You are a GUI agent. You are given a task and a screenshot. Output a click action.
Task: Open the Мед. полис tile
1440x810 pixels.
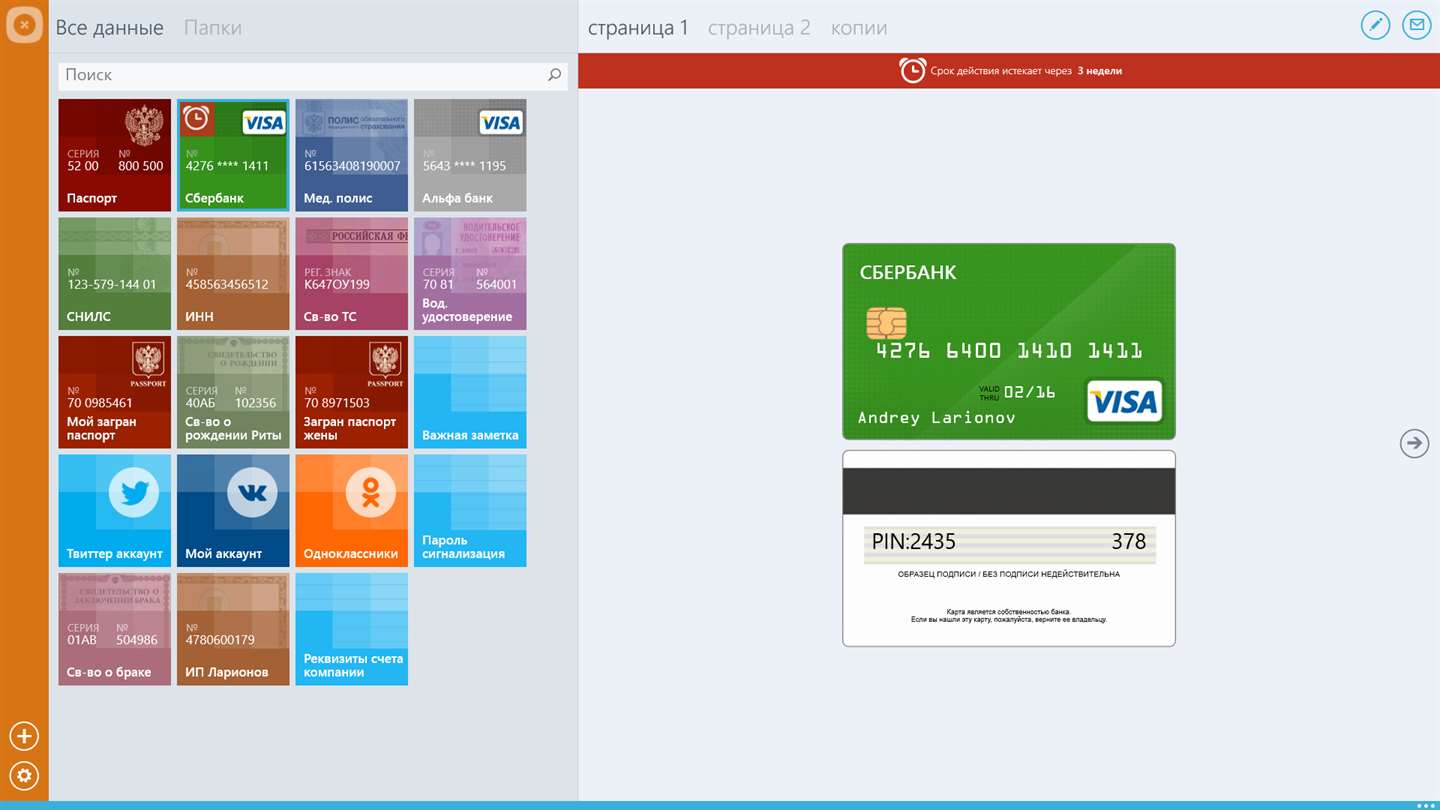(351, 155)
